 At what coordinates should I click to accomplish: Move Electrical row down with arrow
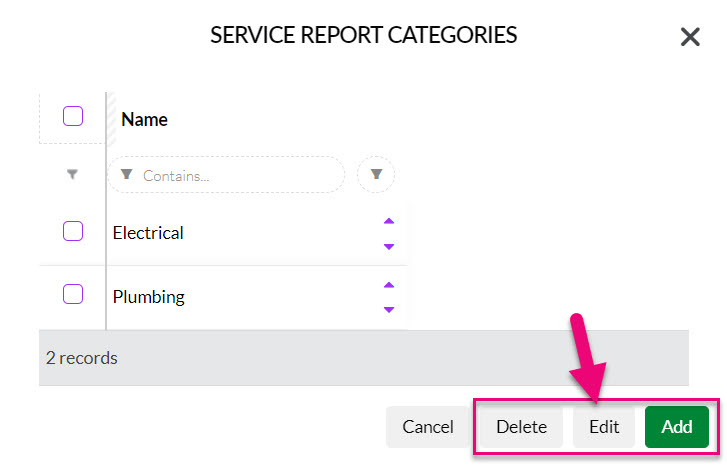click(x=389, y=246)
